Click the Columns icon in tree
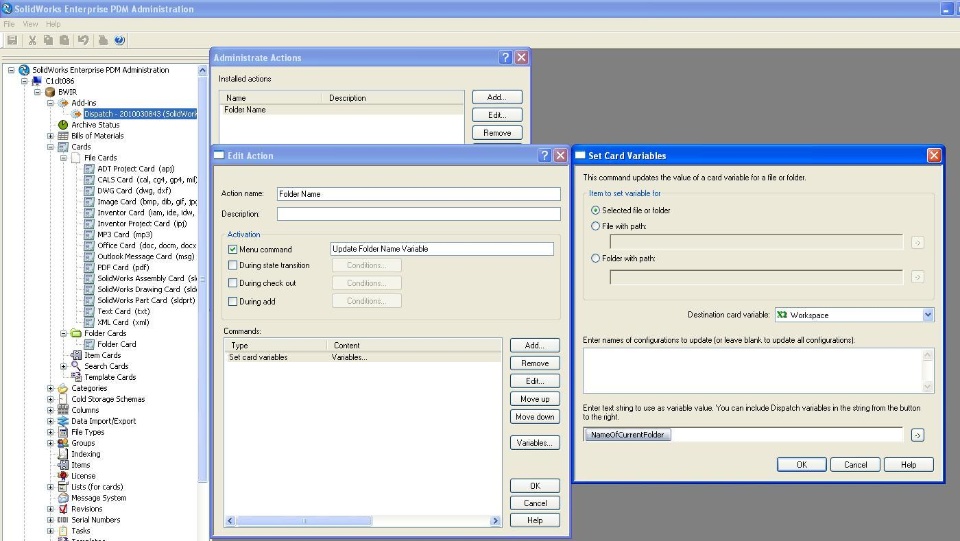The height and width of the screenshot is (541, 960). click(x=62, y=410)
